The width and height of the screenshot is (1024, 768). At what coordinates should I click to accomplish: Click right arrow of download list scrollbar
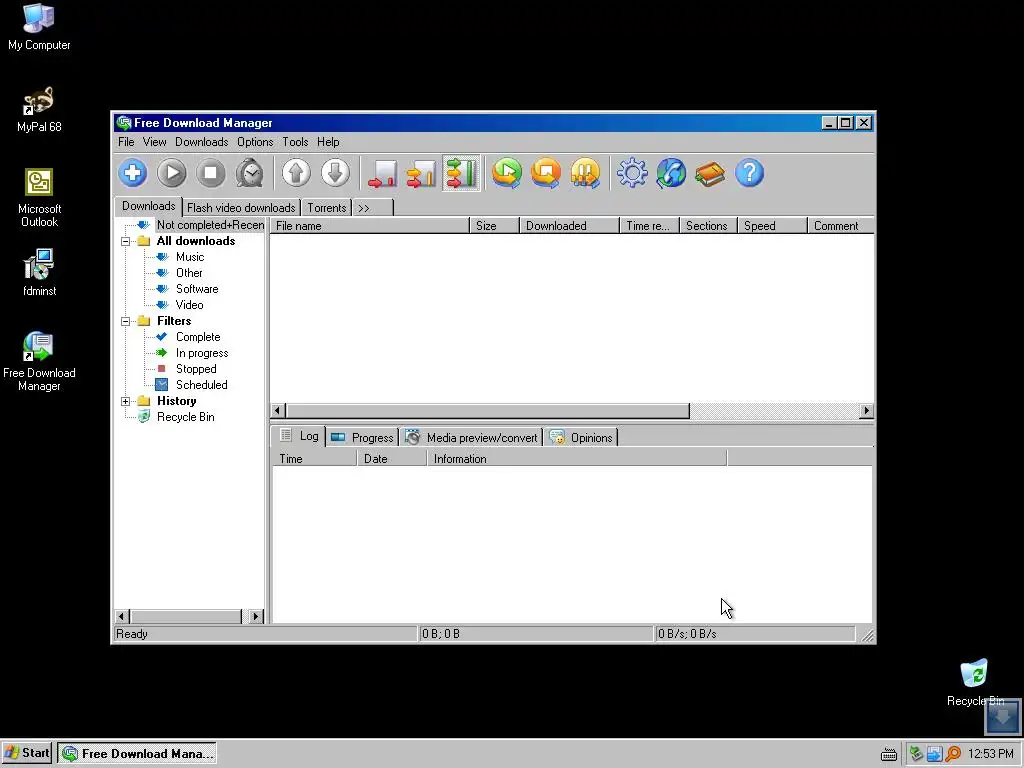coord(867,411)
